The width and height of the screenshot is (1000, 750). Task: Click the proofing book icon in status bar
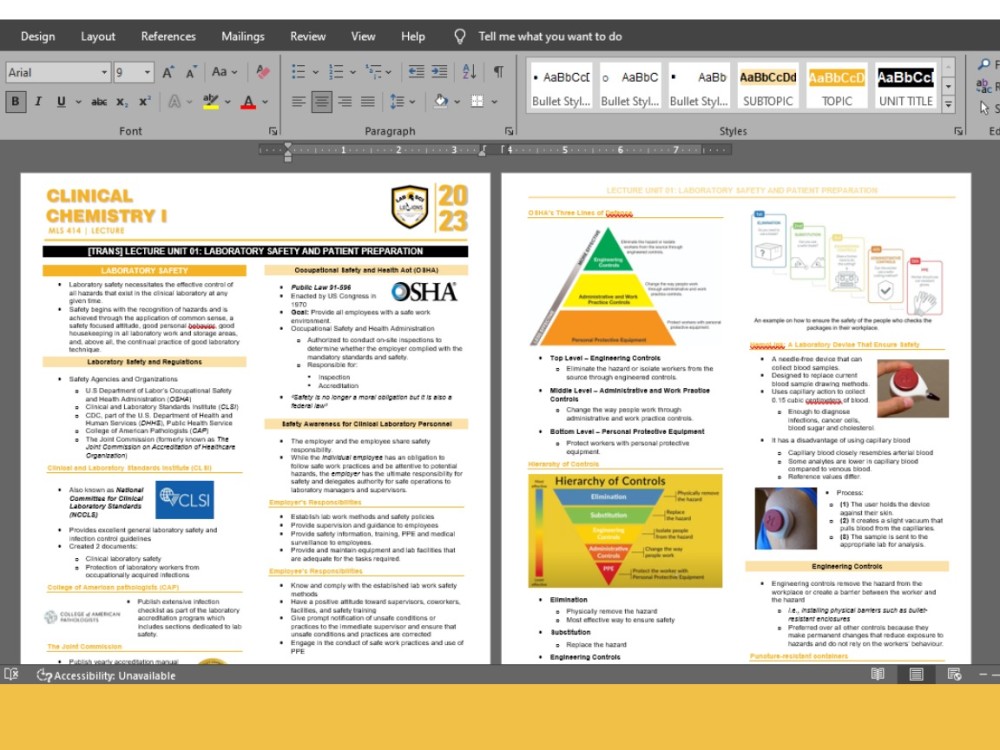(x=11, y=674)
